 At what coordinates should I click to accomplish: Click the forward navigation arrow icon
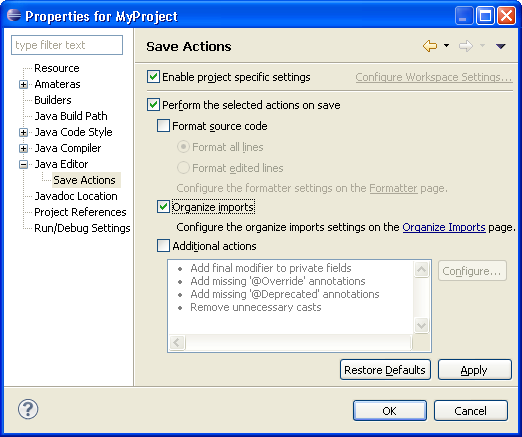pos(466,46)
